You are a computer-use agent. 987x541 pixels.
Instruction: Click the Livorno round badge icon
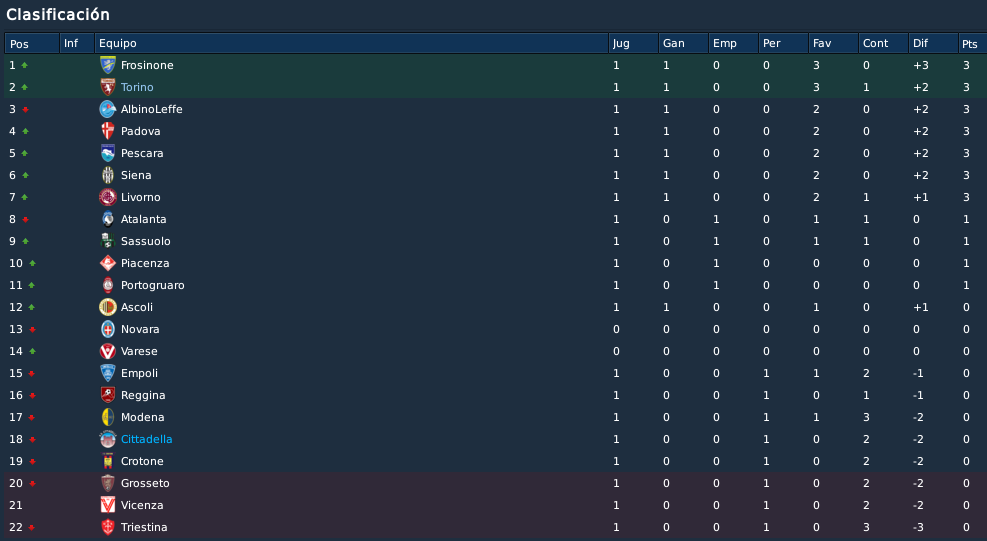(x=108, y=197)
